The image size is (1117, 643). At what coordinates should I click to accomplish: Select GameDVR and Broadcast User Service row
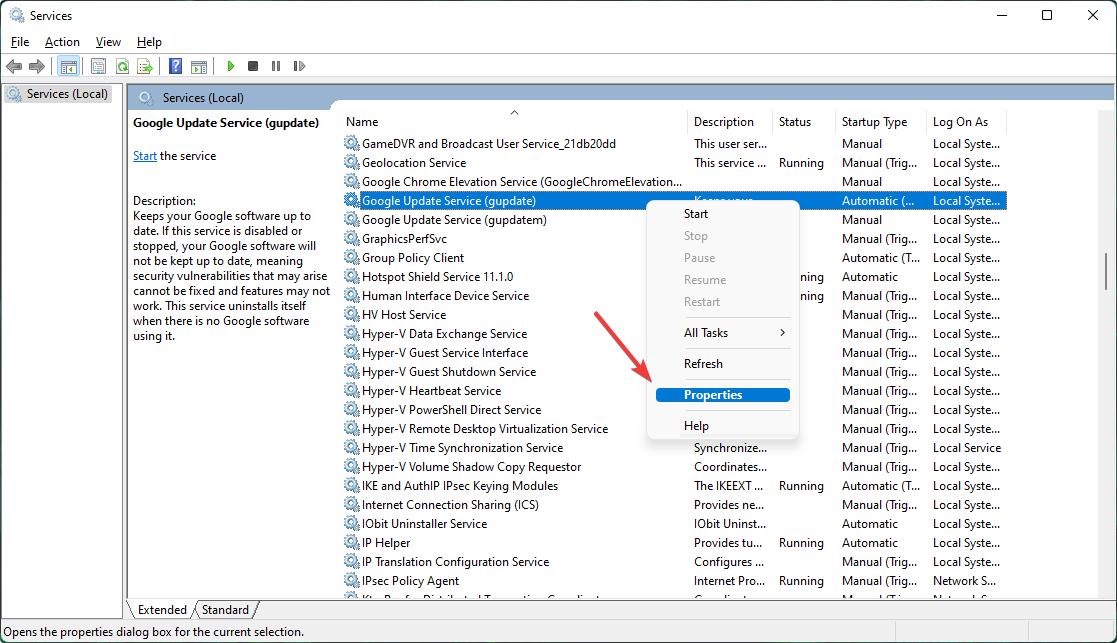pos(674,144)
